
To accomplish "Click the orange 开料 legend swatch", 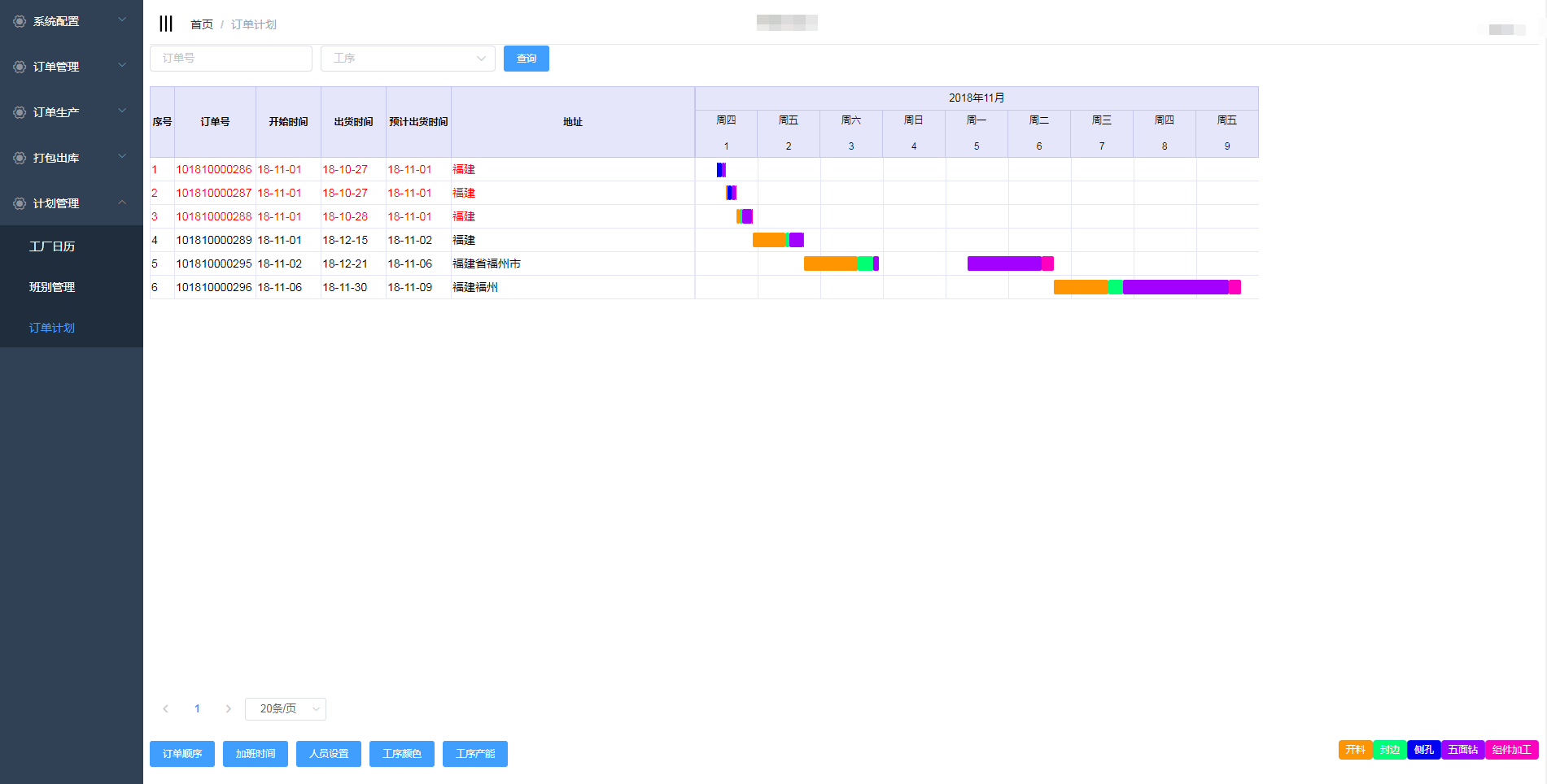I will click(1355, 750).
